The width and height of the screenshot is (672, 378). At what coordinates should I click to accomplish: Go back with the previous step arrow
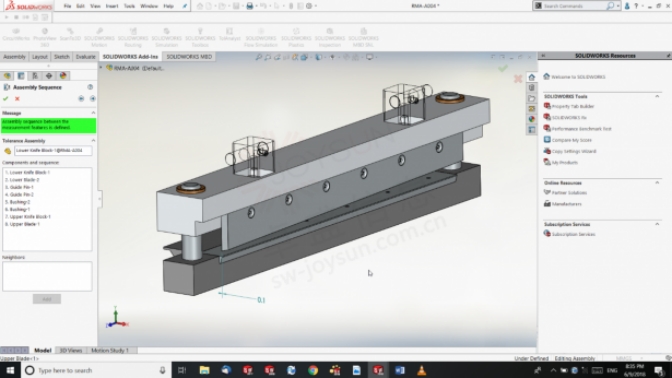(81, 99)
